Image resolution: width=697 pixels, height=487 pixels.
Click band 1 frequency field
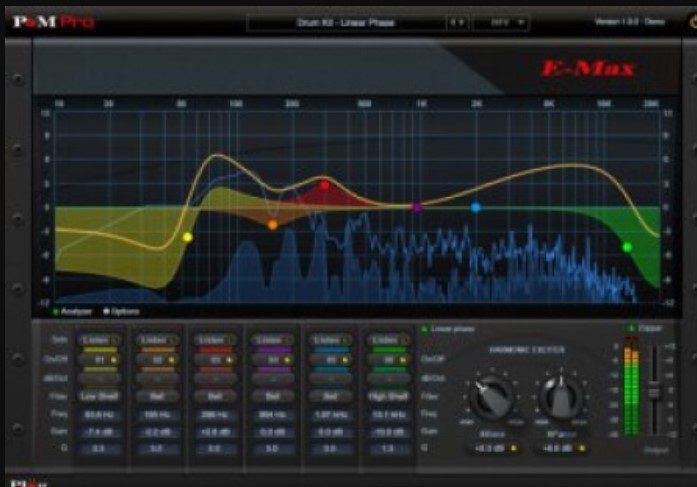[x=100, y=415]
